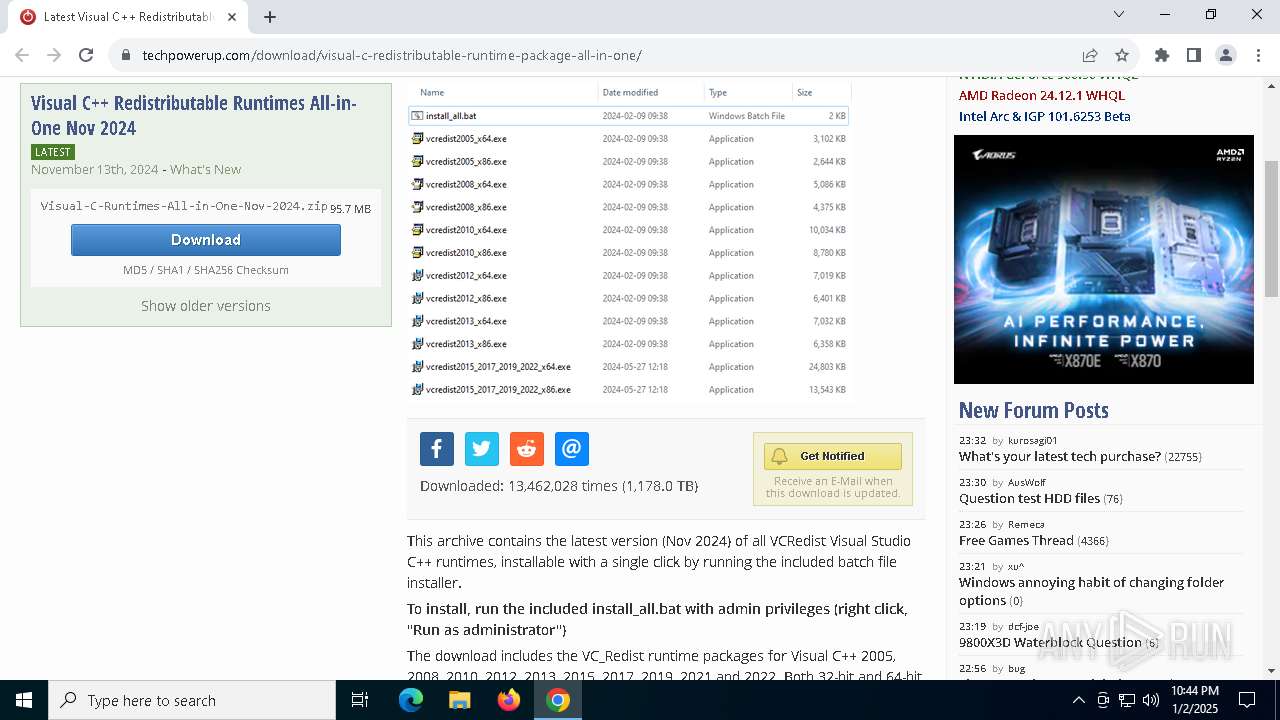Select the Latest Visual C++ Redistributable tab
The height and width of the screenshot is (720, 1280).
[x=128, y=17]
